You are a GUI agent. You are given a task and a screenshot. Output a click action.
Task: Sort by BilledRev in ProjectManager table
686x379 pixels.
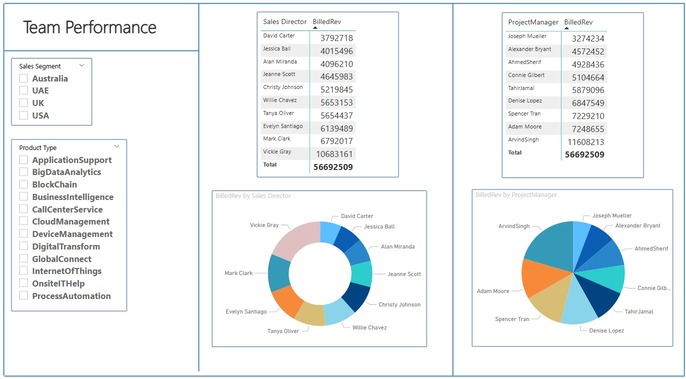(578, 22)
